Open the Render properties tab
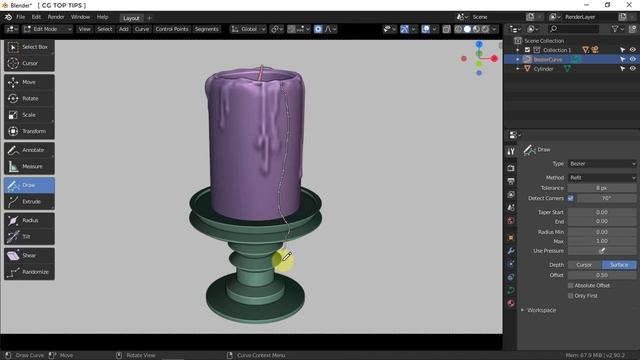Image resolution: width=640 pixels, height=360 pixels. pos(511,168)
